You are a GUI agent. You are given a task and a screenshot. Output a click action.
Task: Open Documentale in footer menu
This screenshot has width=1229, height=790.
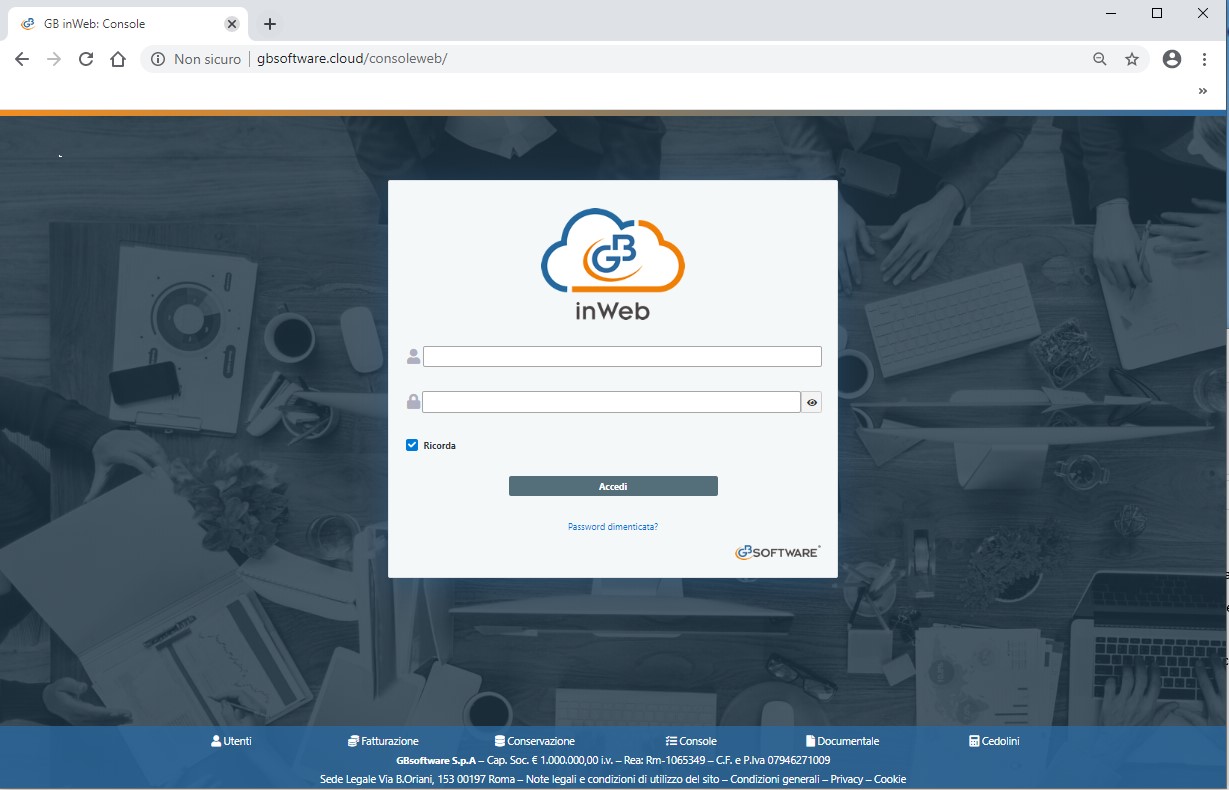click(x=842, y=741)
